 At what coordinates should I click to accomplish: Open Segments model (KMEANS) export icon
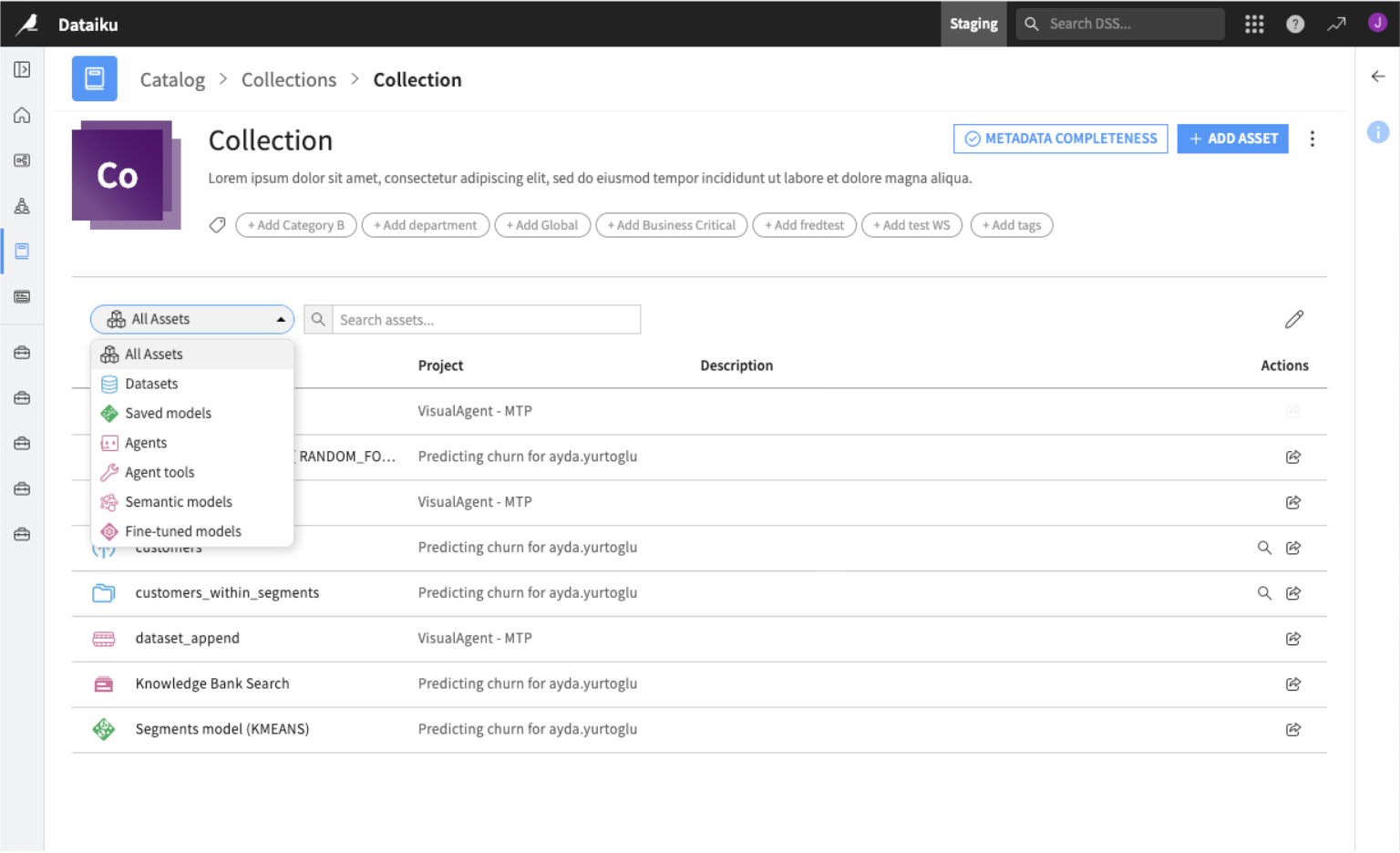click(x=1293, y=730)
